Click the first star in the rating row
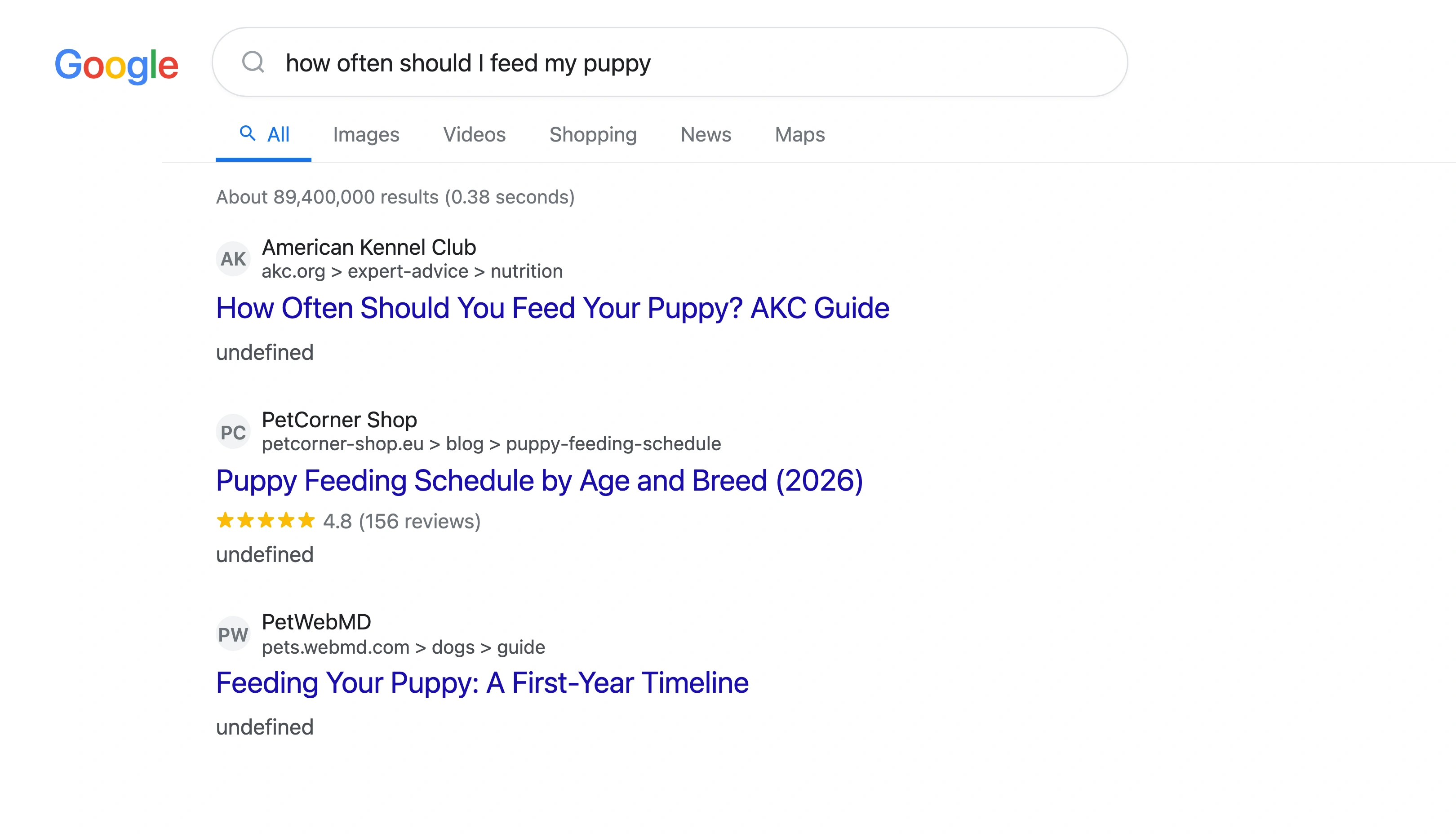1456x837 pixels. (x=224, y=521)
